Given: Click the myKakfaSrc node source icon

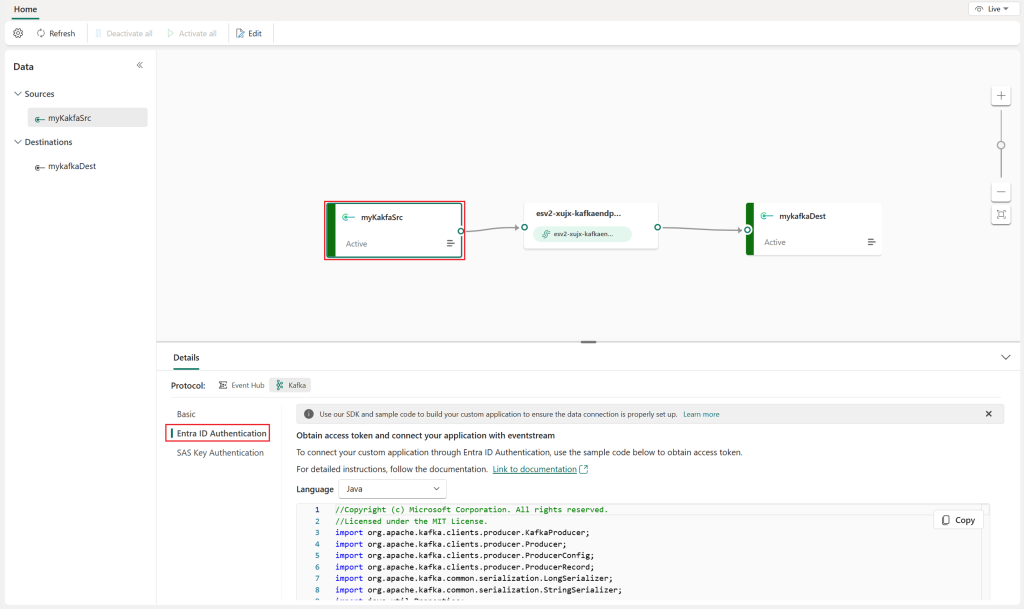Looking at the screenshot, I should point(348,217).
